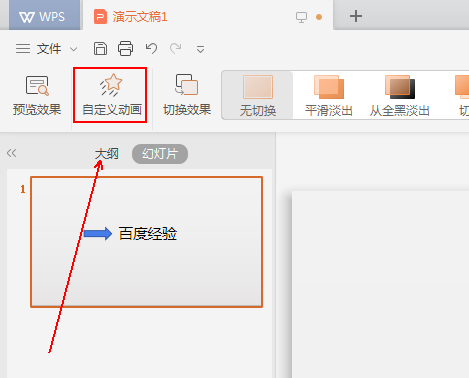The width and height of the screenshot is (469, 378).
Task: Open the WPS home tab
Action: (x=45, y=15)
